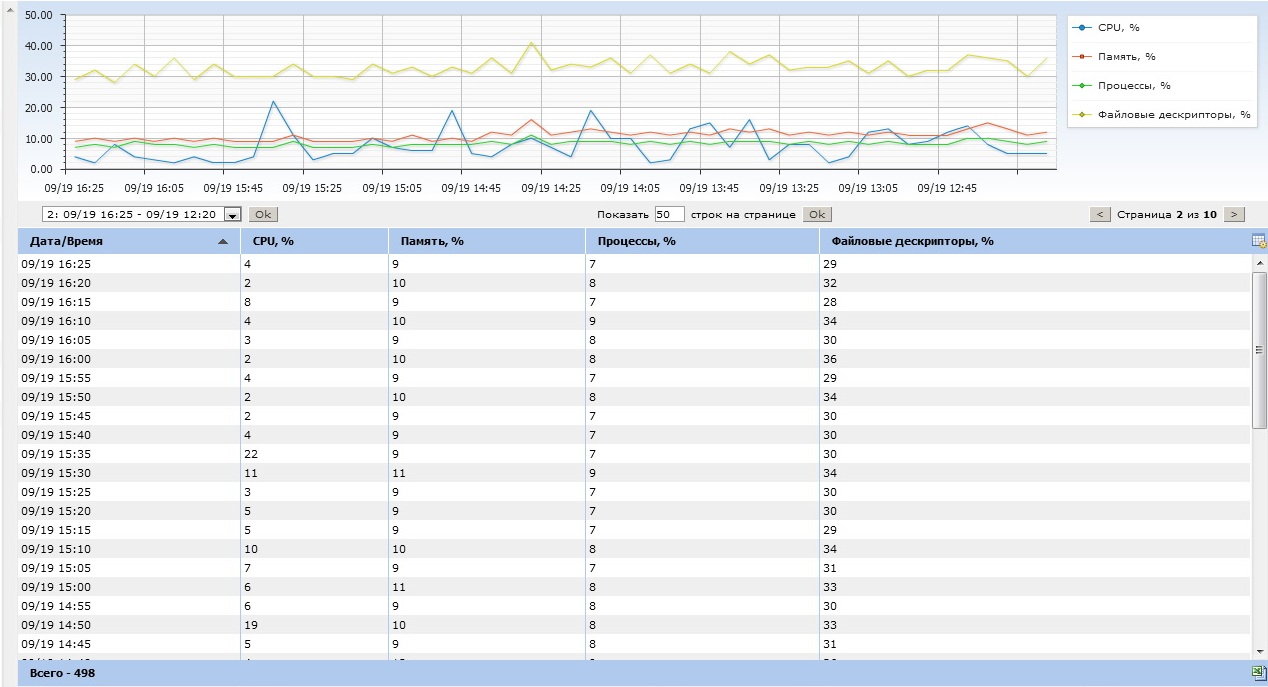
Task: Export the table to Excel
Action: click(x=1258, y=673)
